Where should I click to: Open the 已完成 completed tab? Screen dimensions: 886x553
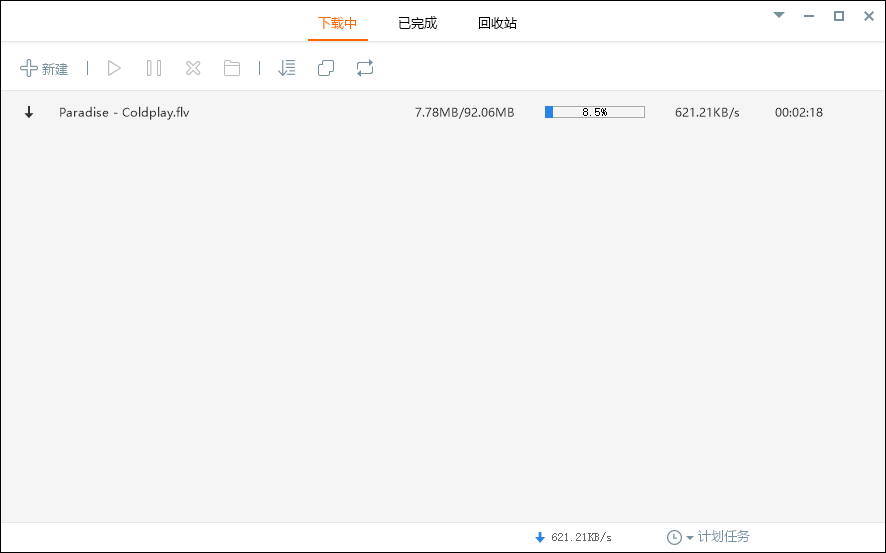417,23
